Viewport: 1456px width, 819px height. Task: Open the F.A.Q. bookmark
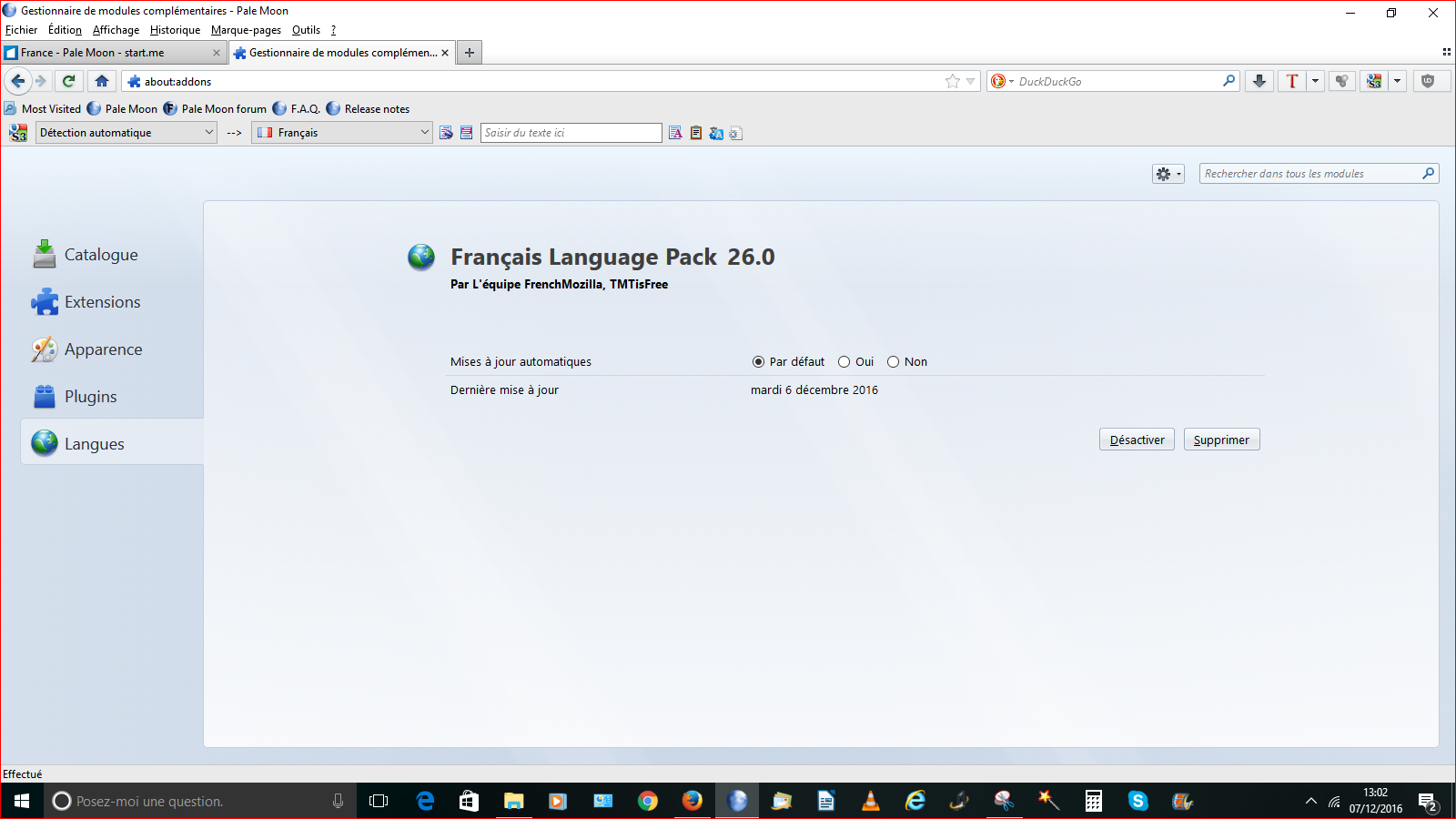tap(297, 108)
